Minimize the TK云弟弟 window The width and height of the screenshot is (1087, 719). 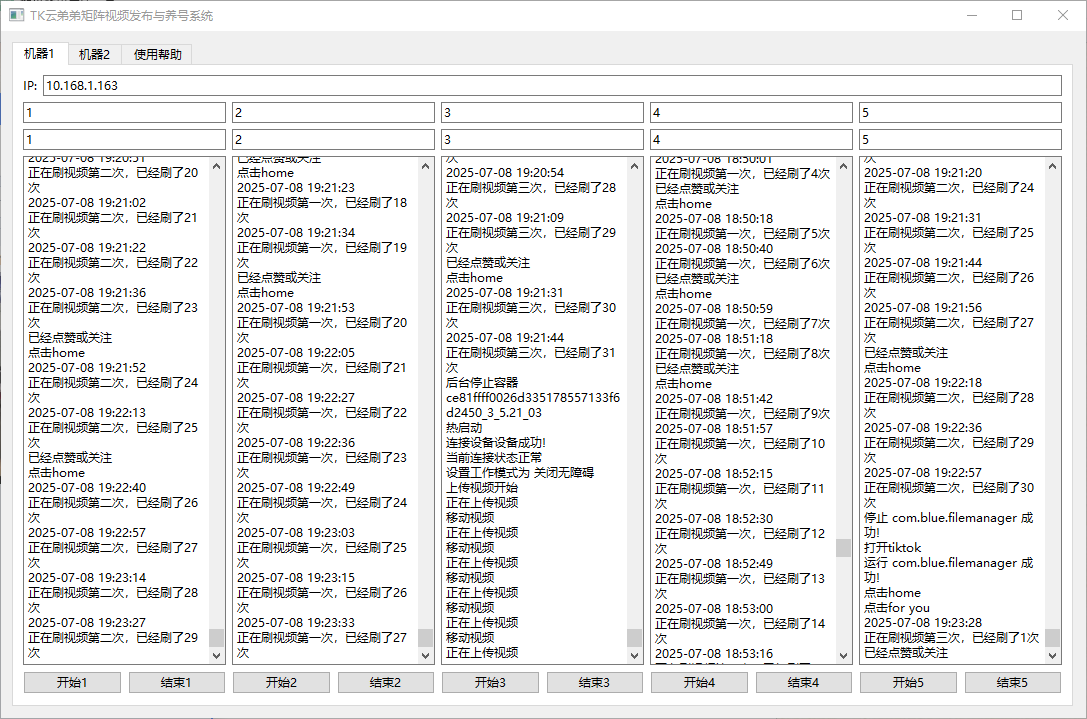(972, 15)
